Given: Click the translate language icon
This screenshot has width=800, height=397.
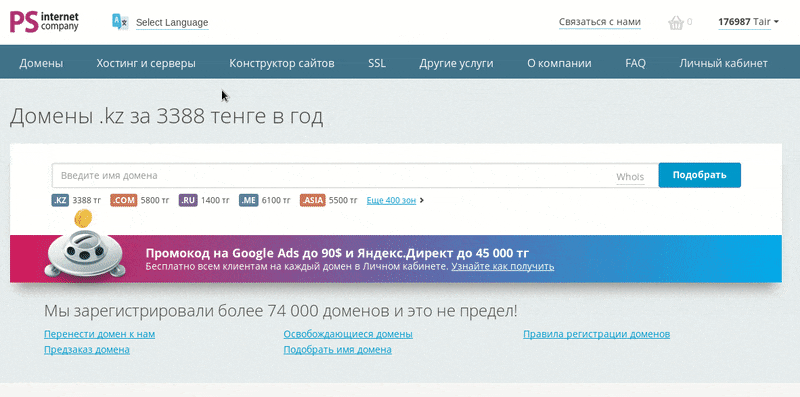Looking at the screenshot, I should [x=120, y=22].
